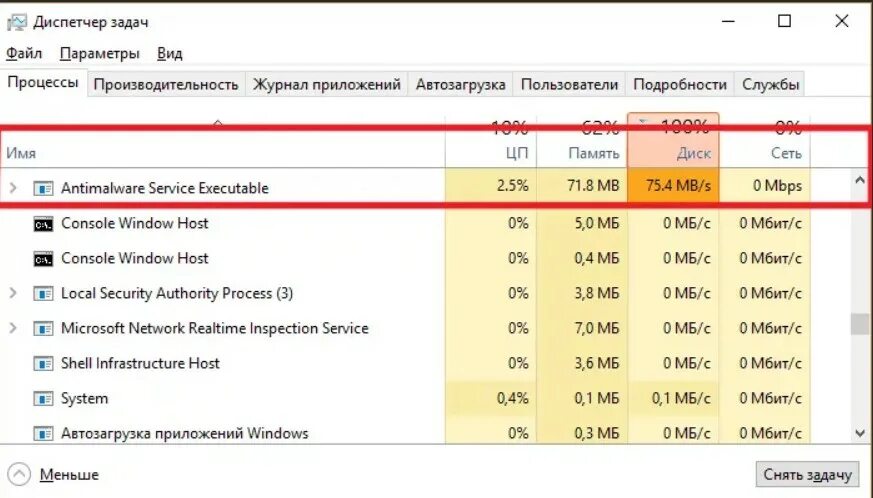Open the Параметры menu

point(99,53)
